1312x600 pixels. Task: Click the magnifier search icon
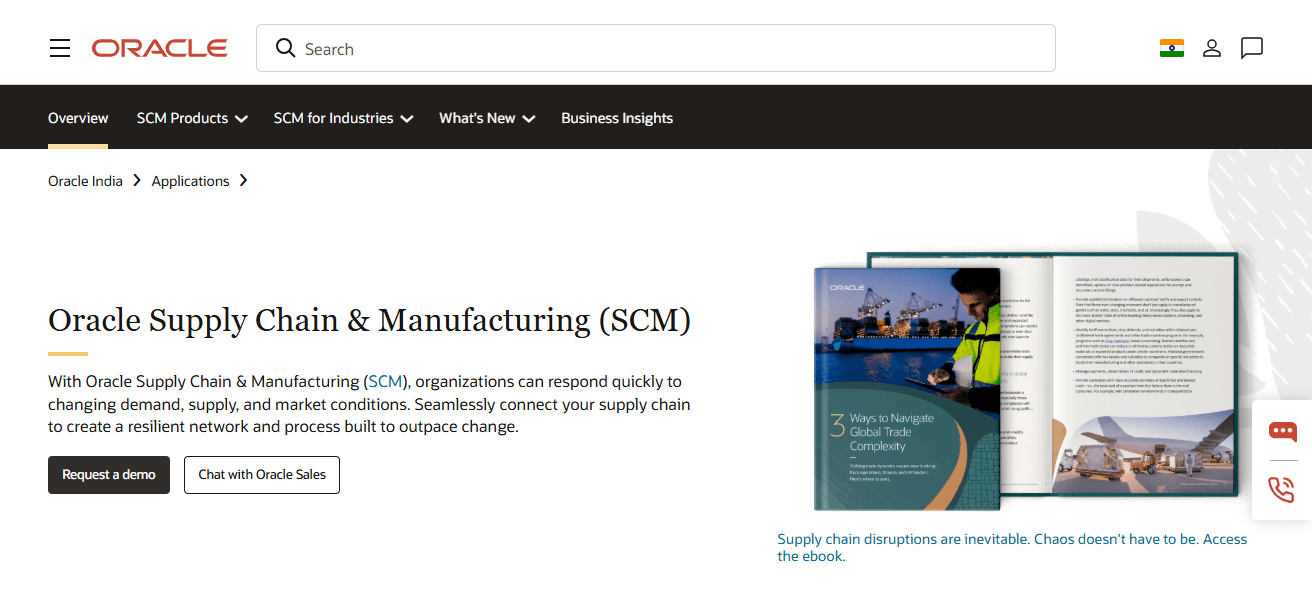286,48
